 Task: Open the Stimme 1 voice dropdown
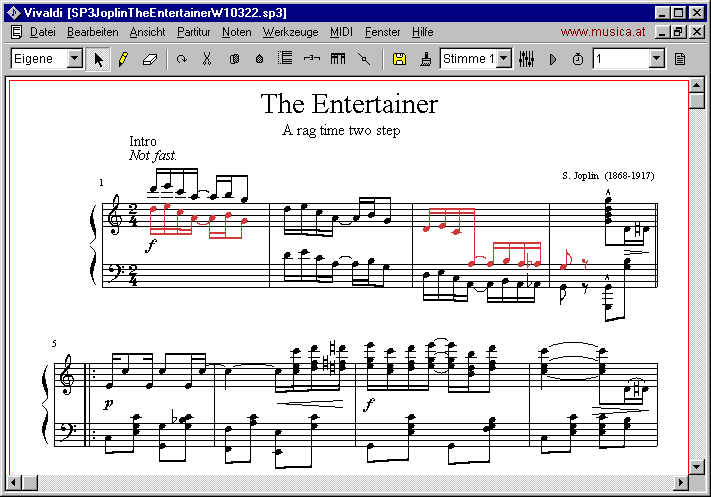pyautogui.click(x=504, y=59)
